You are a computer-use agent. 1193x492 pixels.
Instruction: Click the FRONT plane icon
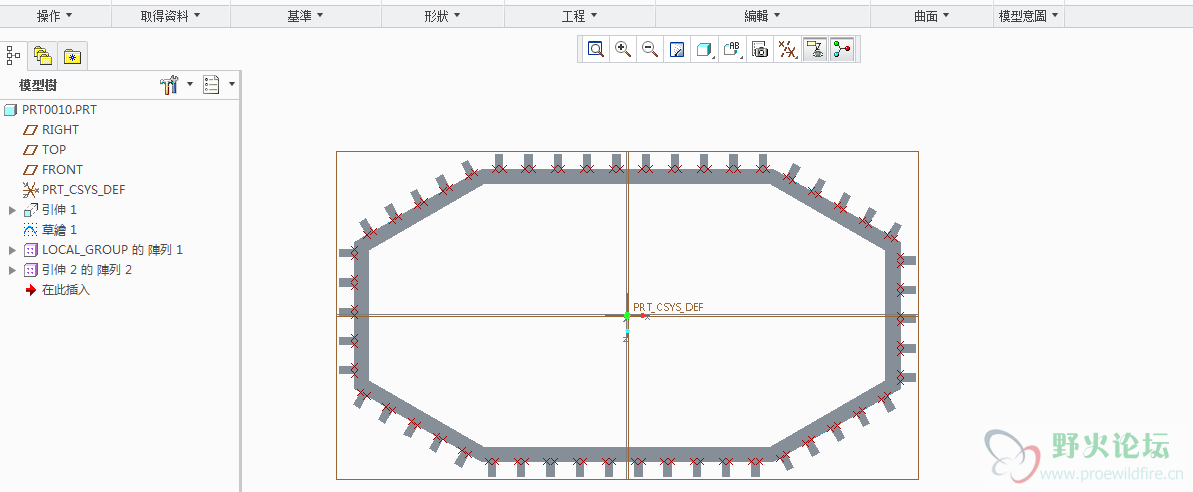coord(30,170)
